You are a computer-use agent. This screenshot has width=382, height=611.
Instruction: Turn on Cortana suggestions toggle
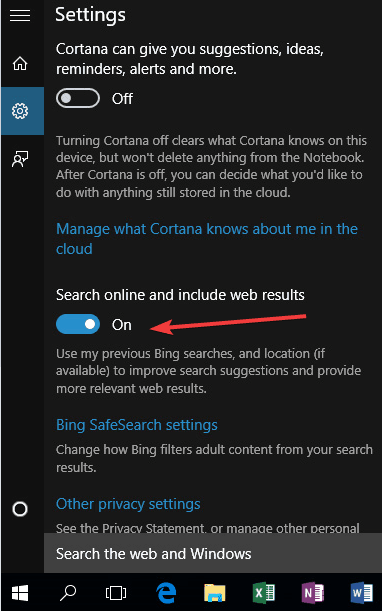coord(78,98)
